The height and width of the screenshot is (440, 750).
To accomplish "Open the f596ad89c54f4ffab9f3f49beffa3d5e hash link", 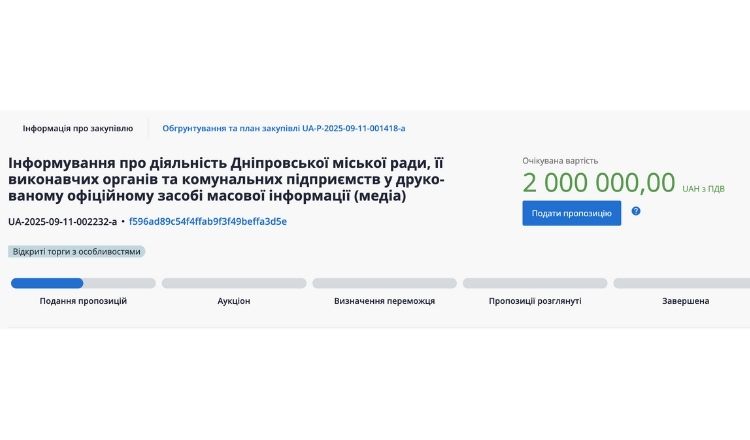I will point(208,221).
